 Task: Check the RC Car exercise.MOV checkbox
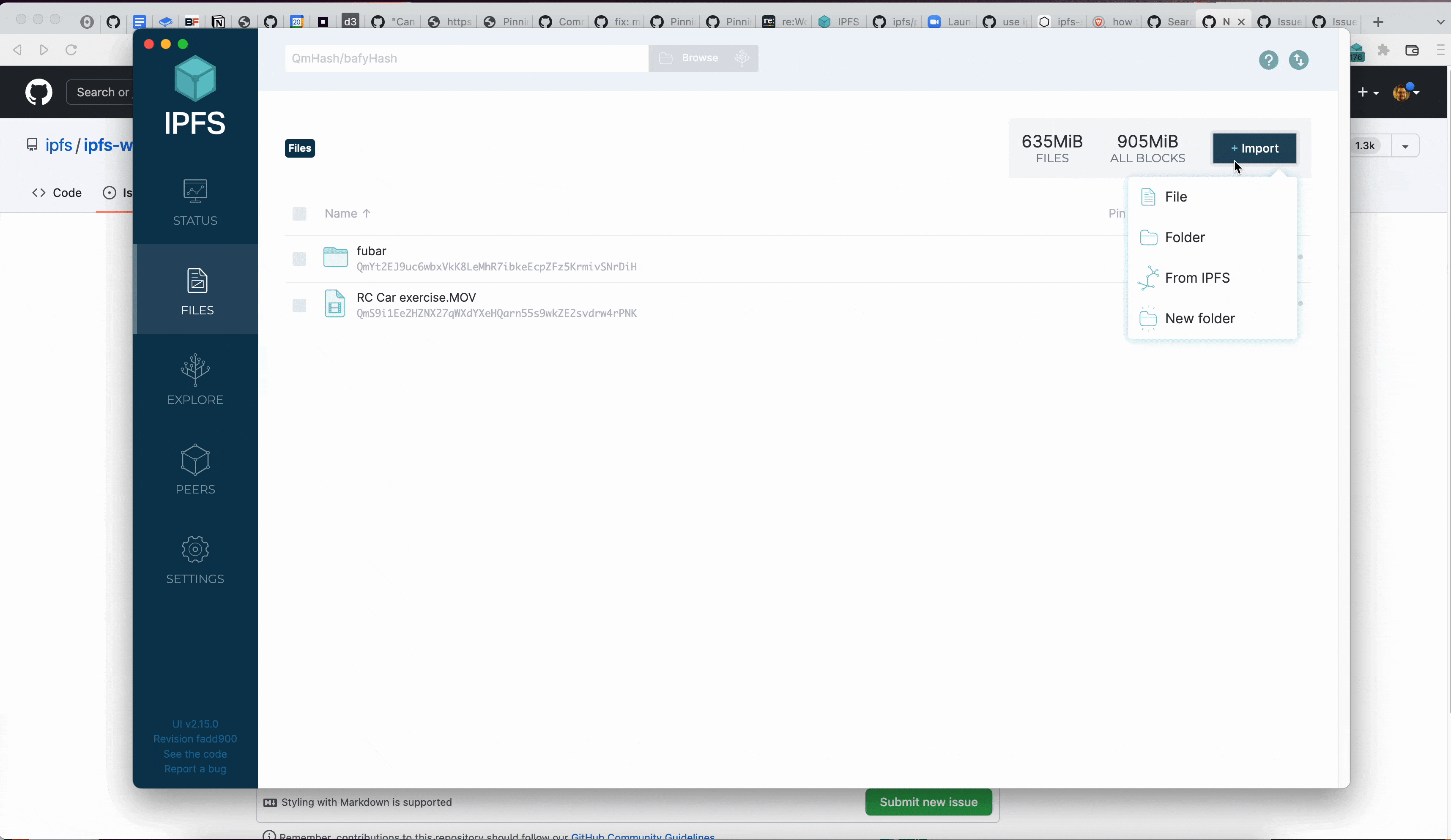coord(299,305)
